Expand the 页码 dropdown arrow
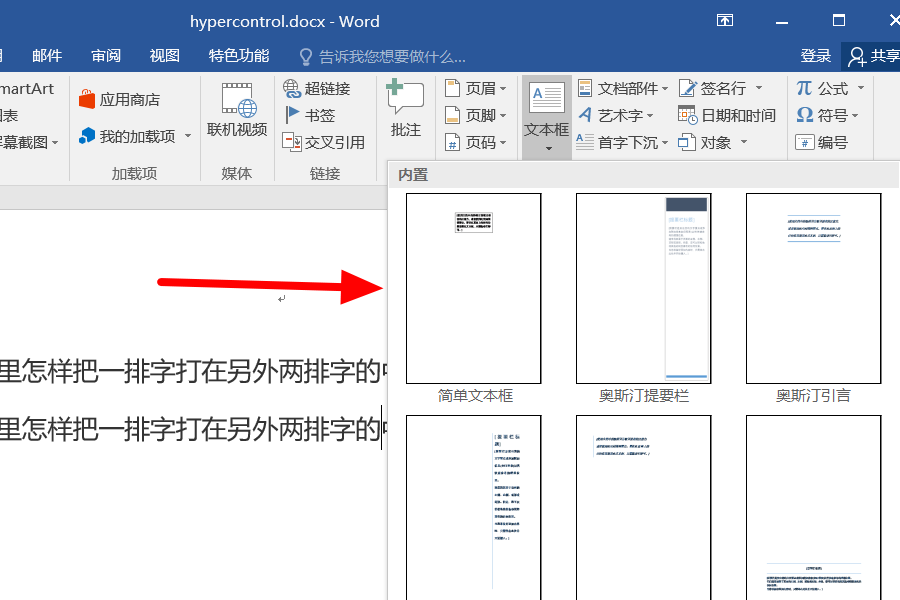900x600 pixels. 503,143
